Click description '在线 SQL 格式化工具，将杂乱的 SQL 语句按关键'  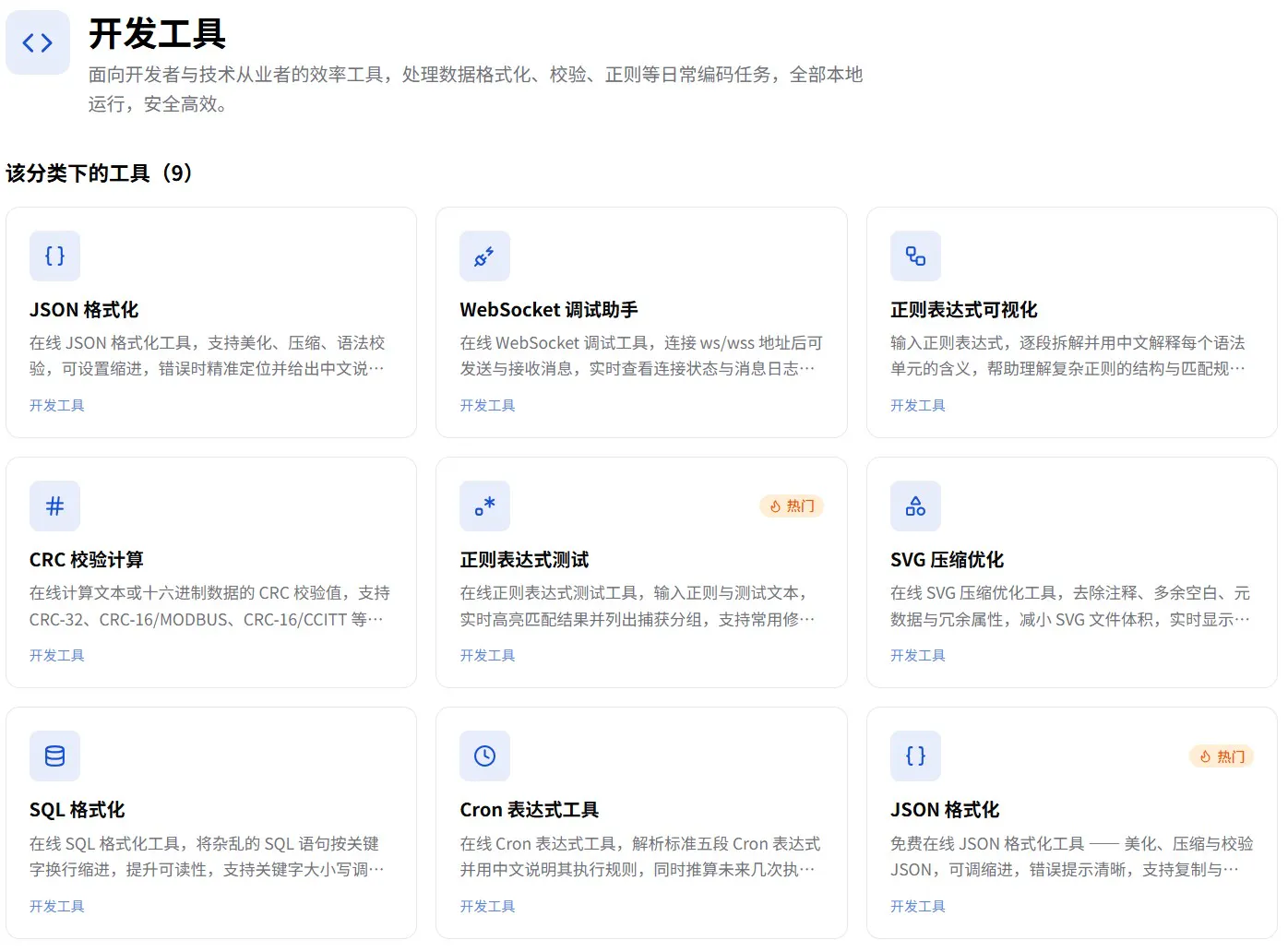207,856
